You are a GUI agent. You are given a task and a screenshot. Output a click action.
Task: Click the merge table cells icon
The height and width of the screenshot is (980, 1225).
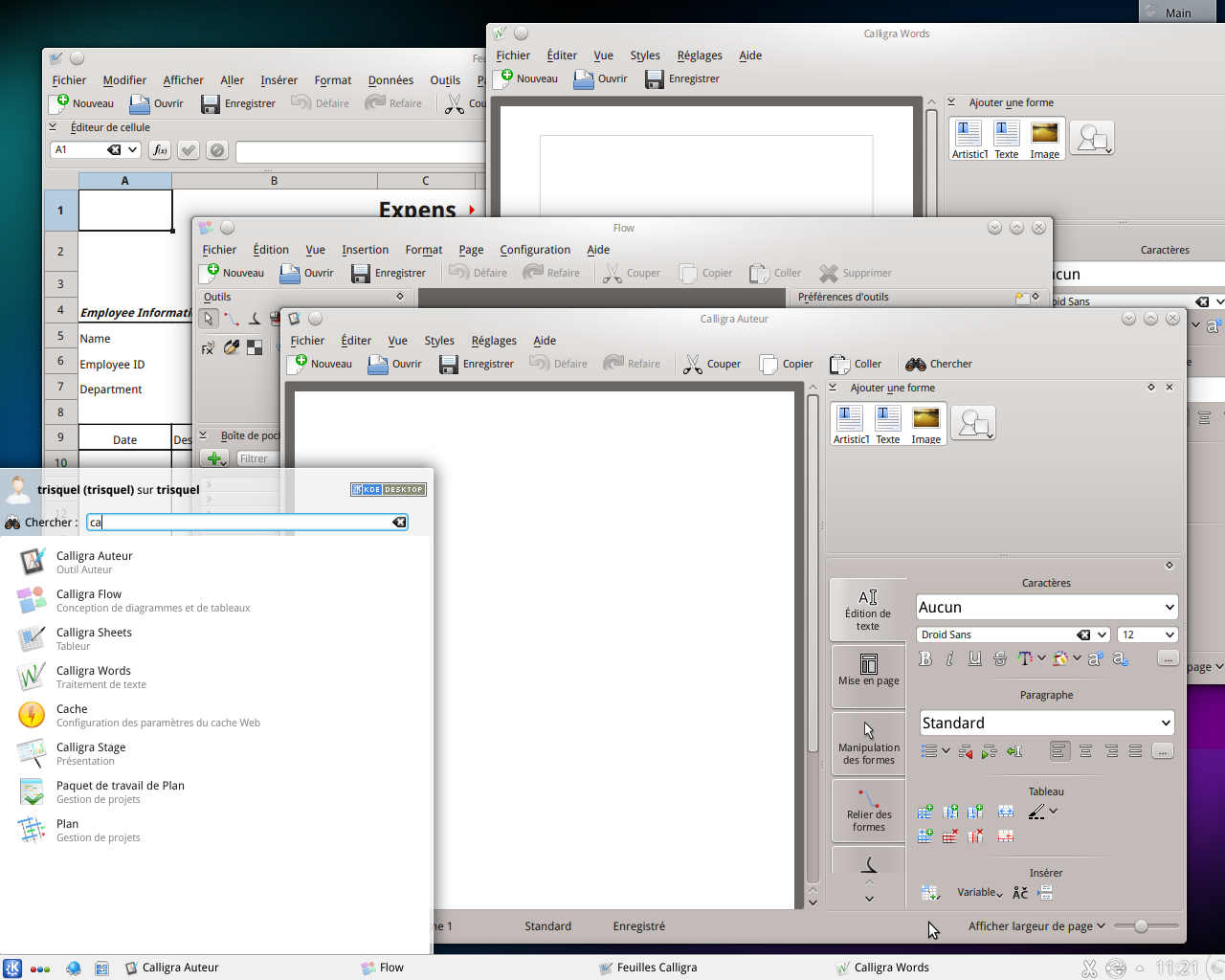point(1006,812)
